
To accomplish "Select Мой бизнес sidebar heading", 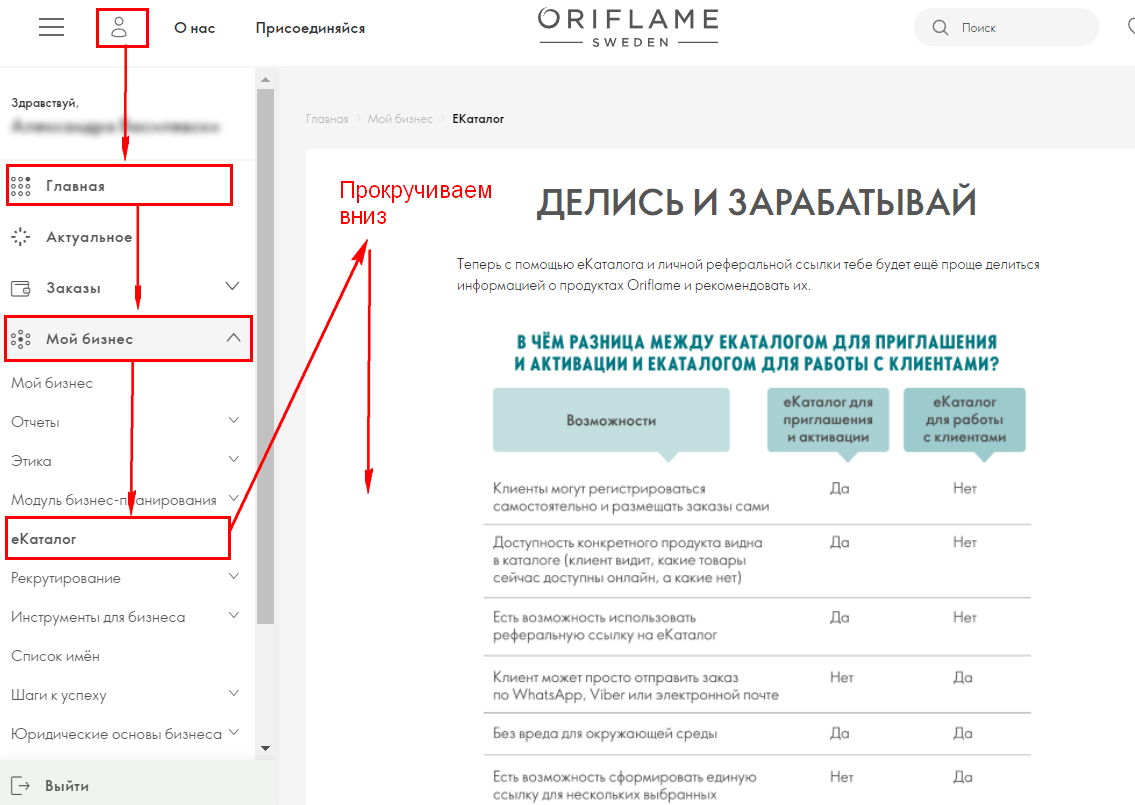I will tap(90, 339).
